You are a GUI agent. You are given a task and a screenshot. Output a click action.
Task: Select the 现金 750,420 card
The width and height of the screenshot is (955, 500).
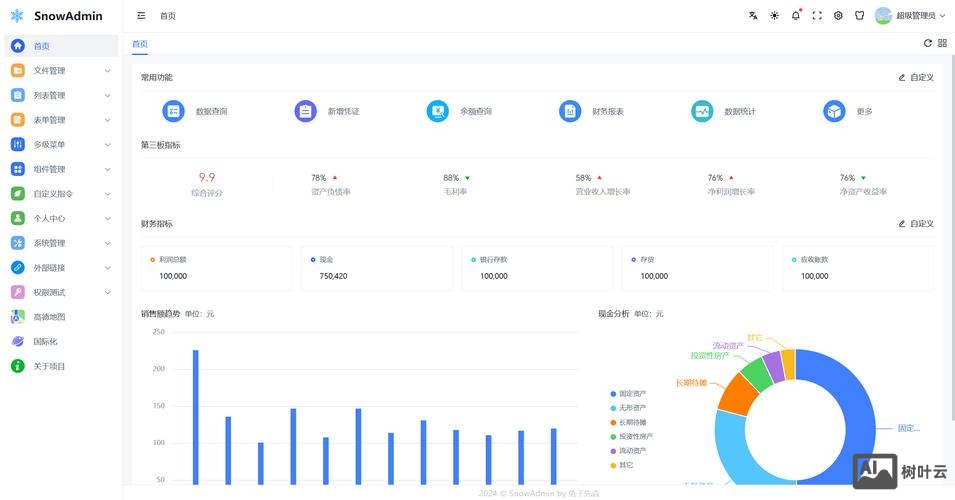(x=377, y=268)
